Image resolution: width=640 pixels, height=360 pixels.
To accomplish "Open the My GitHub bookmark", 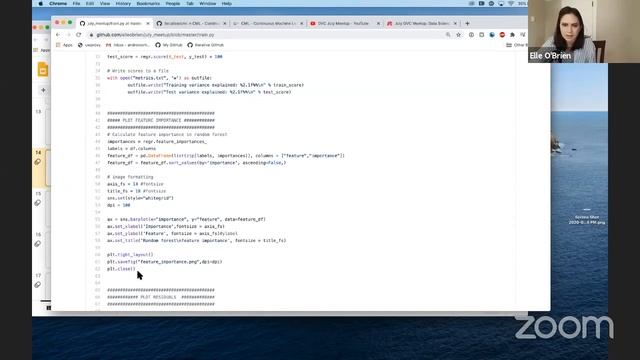I will click(x=169, y=45).
